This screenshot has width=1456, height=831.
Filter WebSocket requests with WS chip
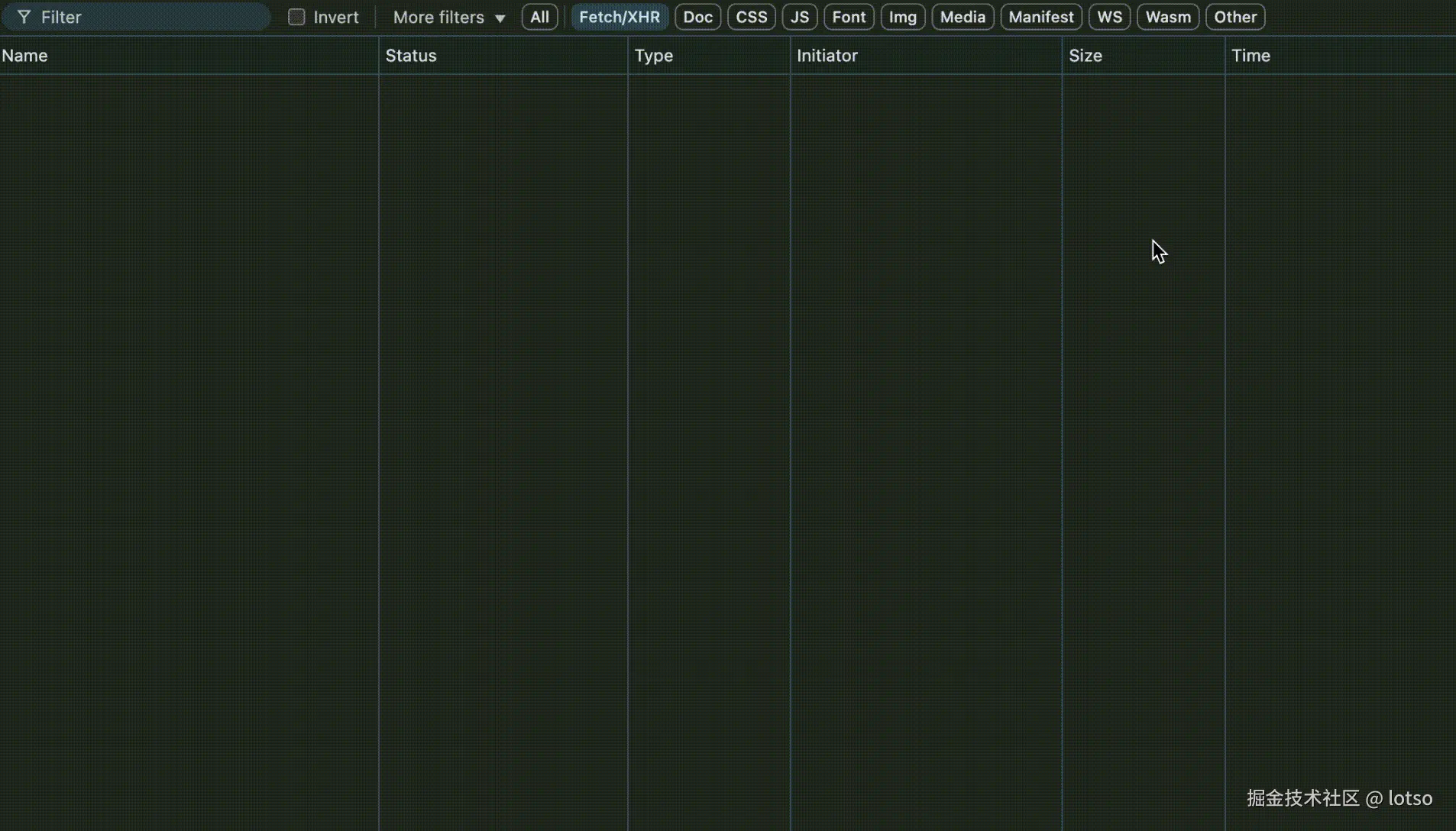[1109, 17]
